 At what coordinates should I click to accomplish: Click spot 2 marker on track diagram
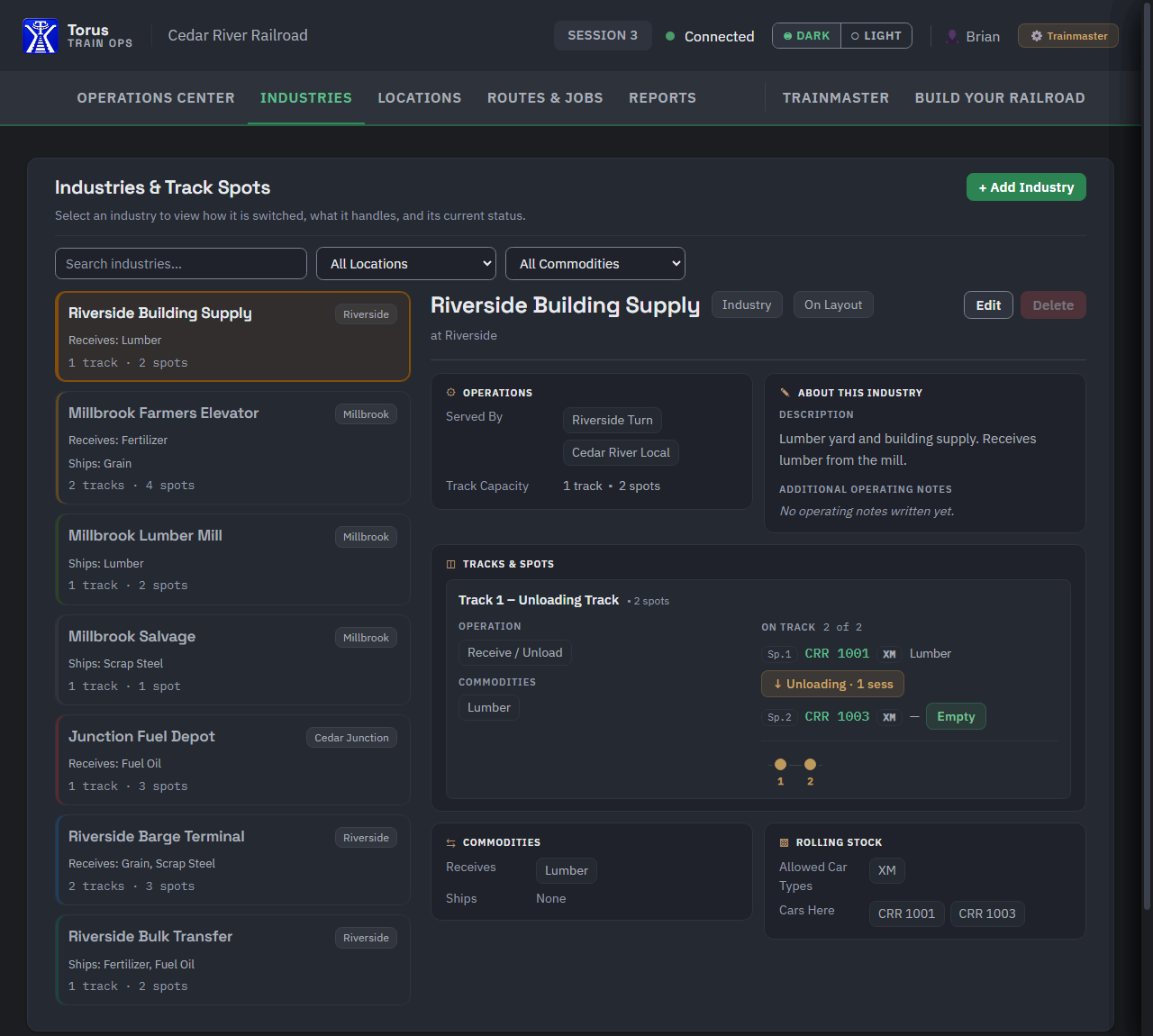click(x=810, y=765)
